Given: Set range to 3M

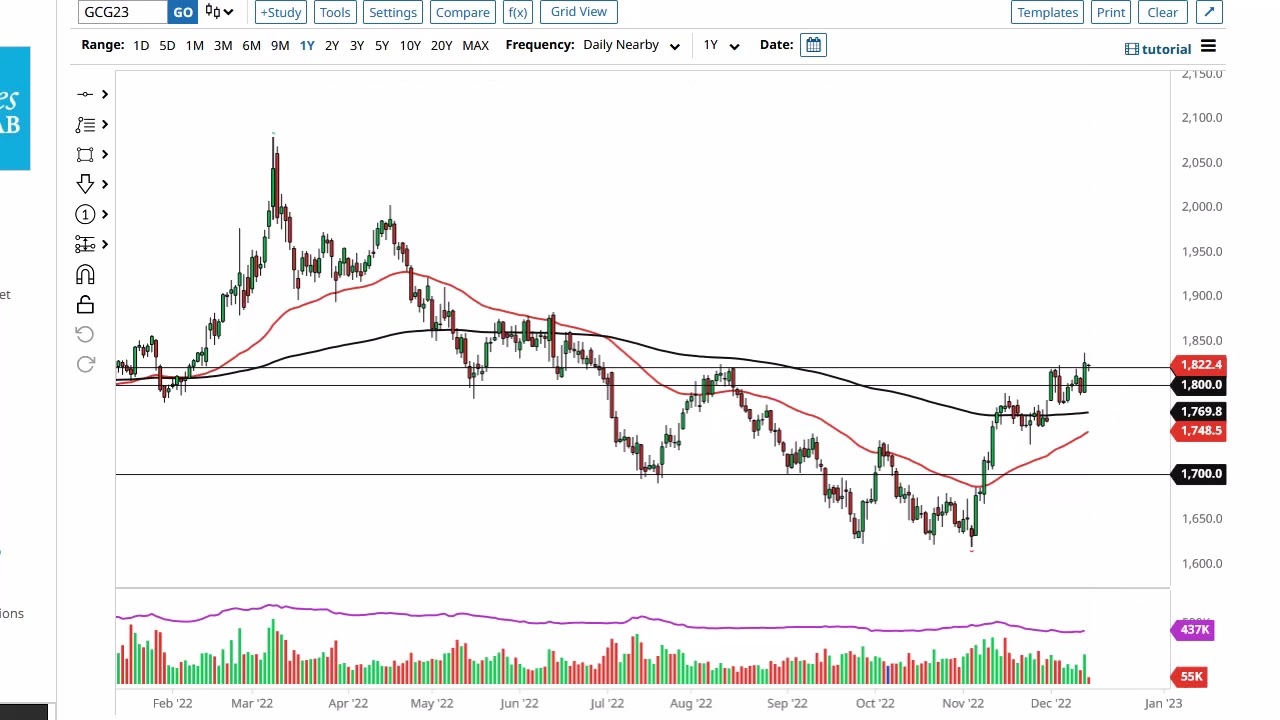Looking at the screenshot, I should click(x=223, y=45).
